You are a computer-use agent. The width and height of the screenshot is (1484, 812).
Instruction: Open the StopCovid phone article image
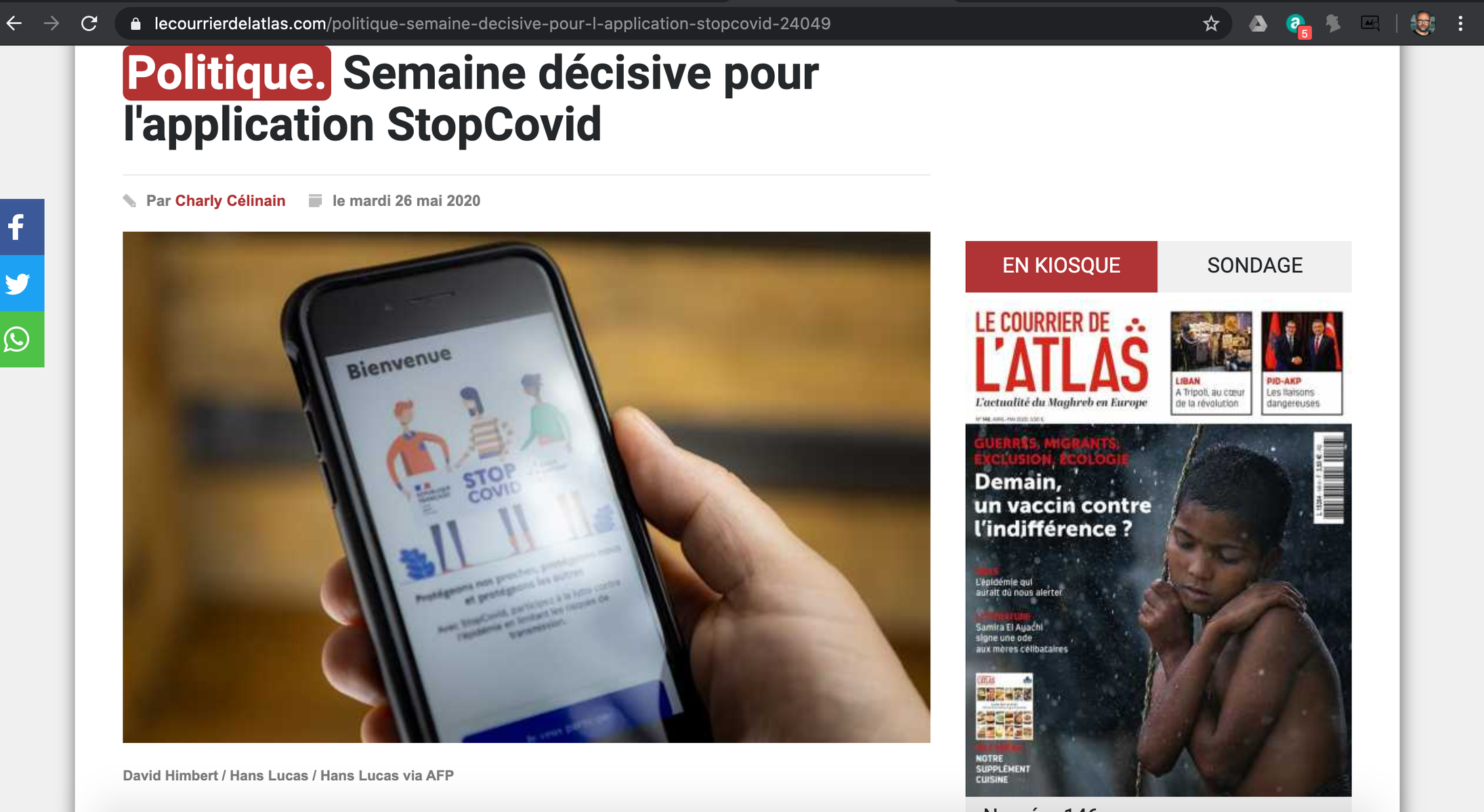[526, 487]
